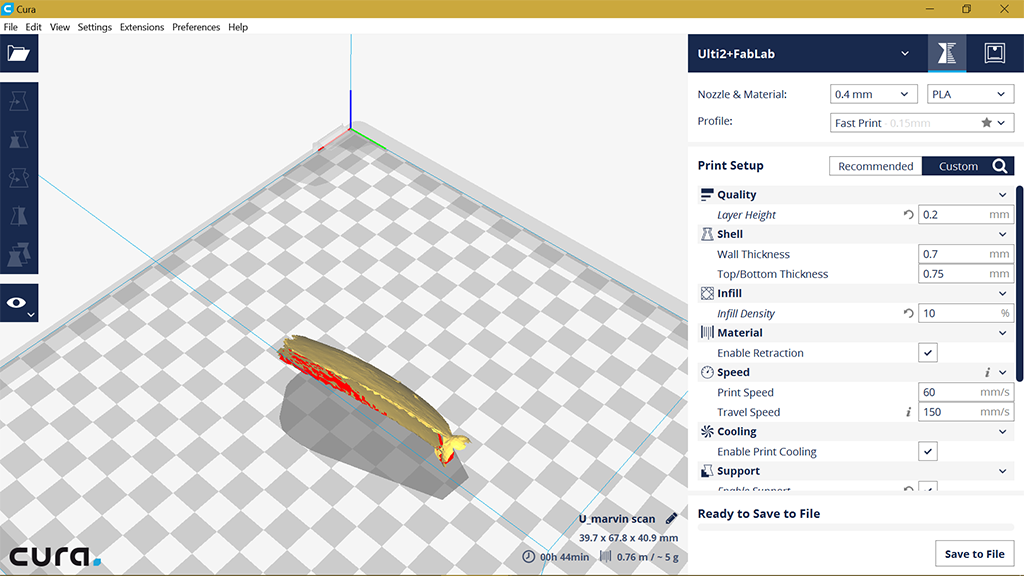Click the U_marvin scan job name
Screen dimensions: 1024x576
[616, 519]
